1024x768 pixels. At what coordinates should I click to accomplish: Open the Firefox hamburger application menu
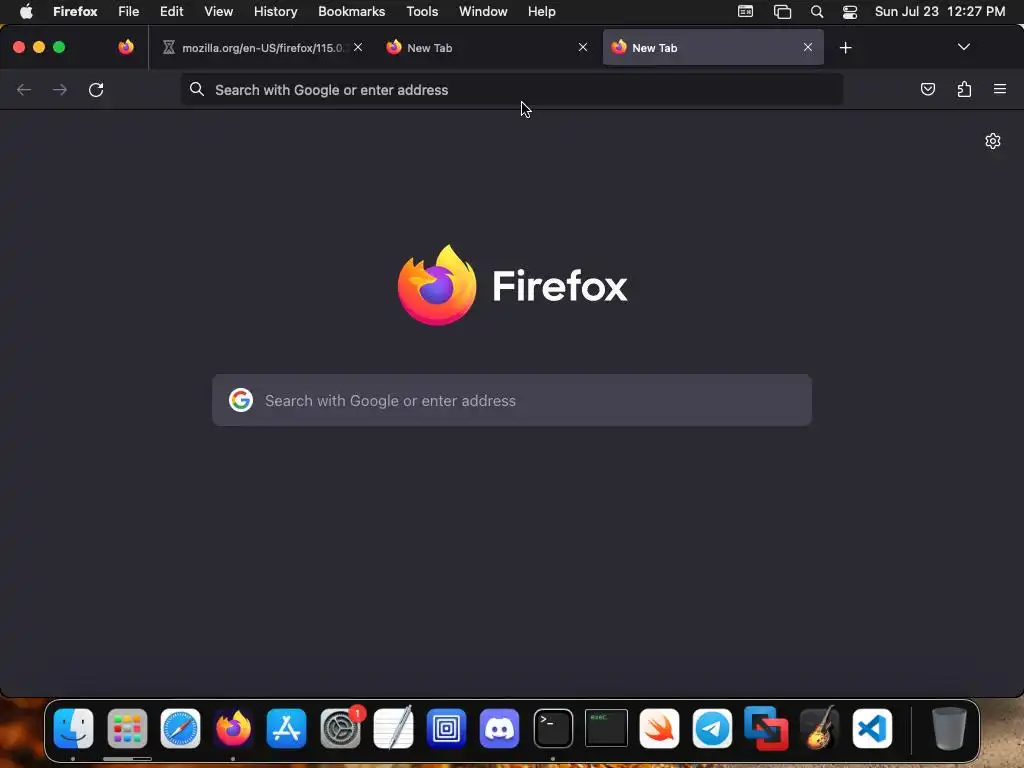point(1000,89)
